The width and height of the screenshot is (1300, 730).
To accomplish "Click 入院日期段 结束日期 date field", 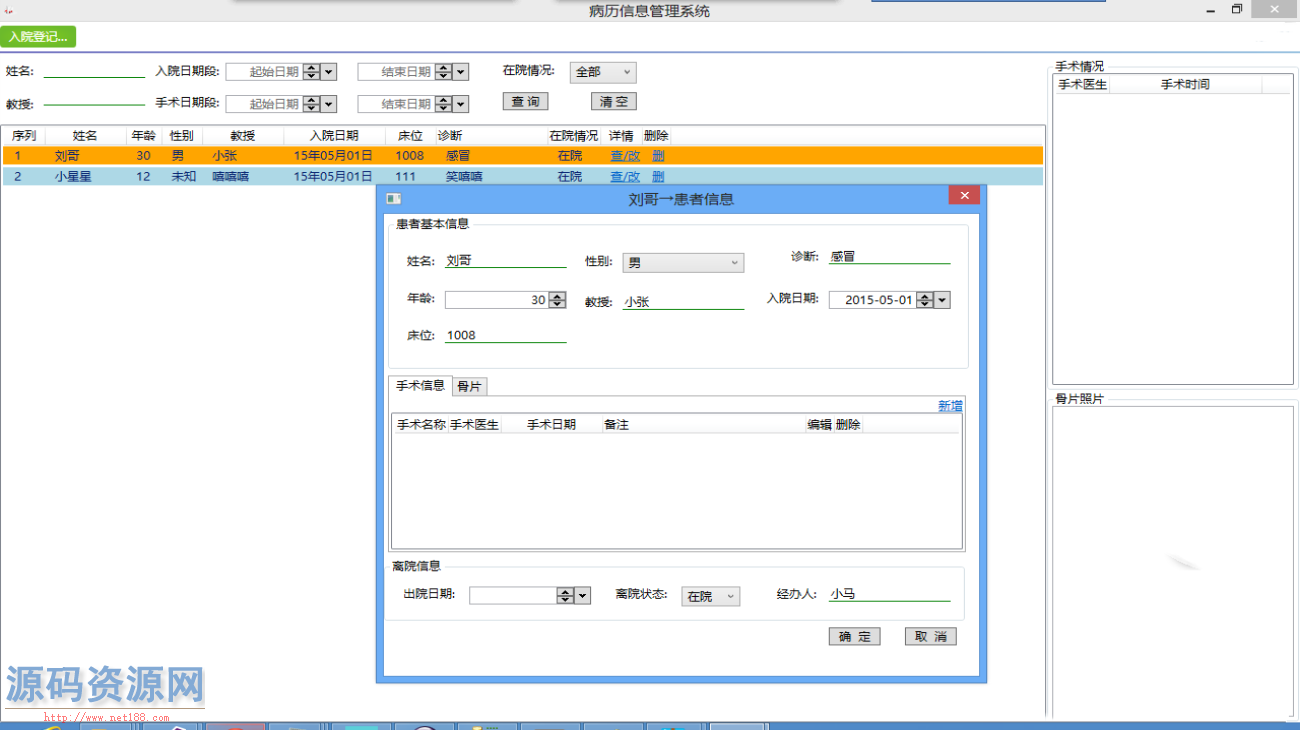I will (x=396, y=72).
